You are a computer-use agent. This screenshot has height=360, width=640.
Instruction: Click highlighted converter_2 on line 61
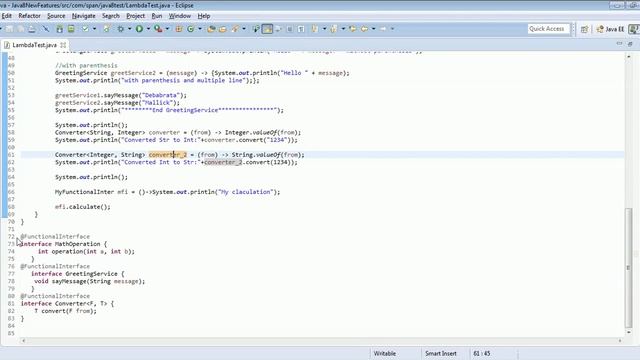click(168, 155)
